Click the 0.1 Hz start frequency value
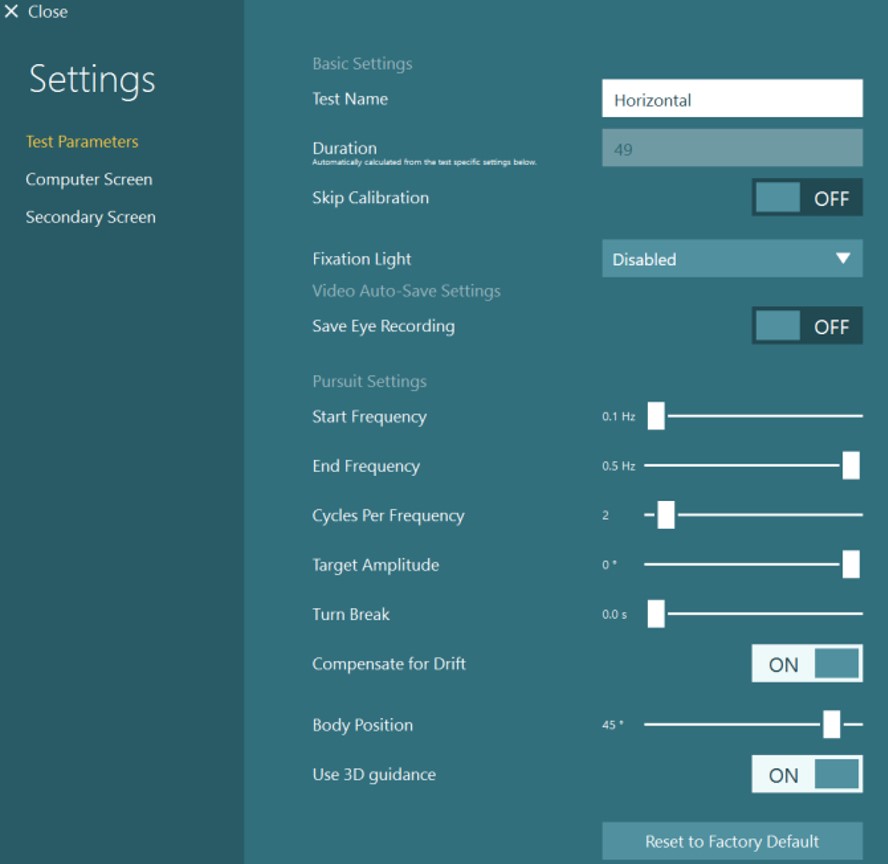Screen dimensions: 888x864 [618, 417]
